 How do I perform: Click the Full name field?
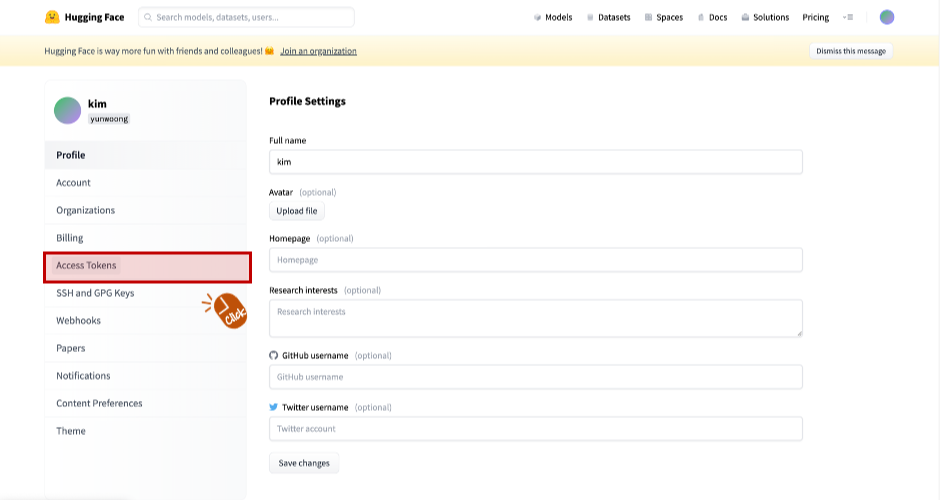(536, 162)
